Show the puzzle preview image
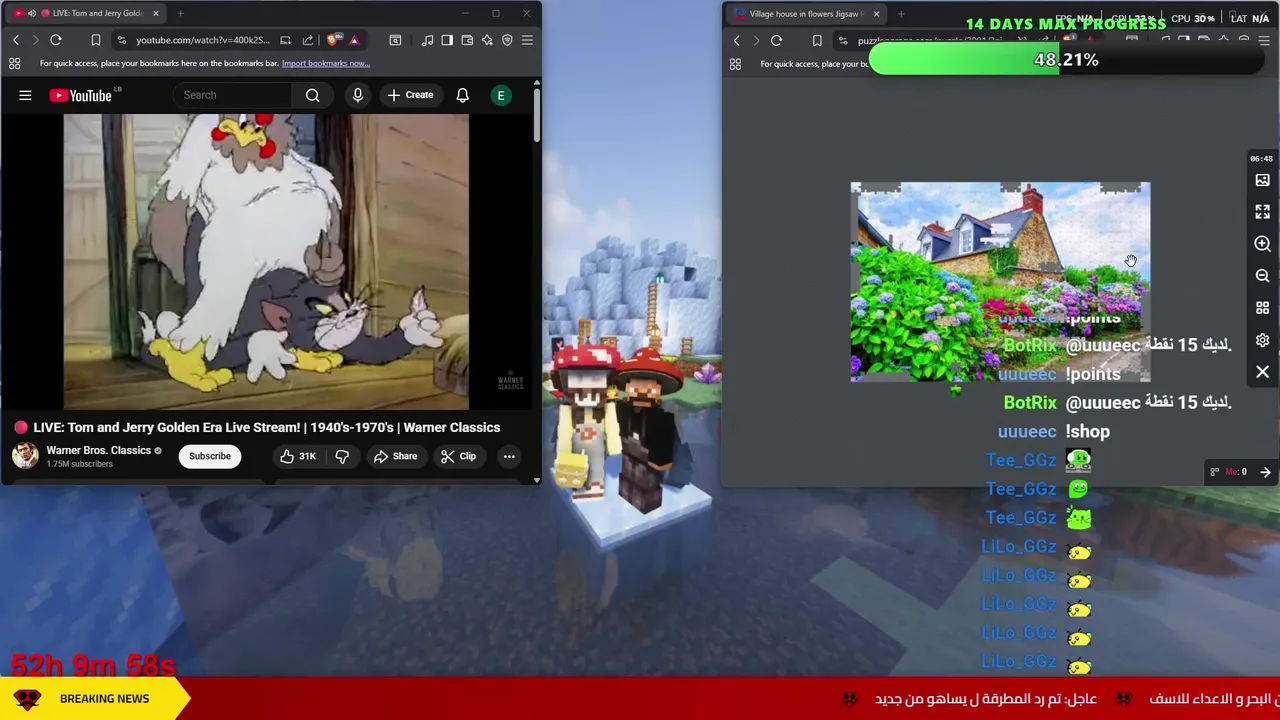Viewport: 1280px width, 720px height. tap(1262, 180)
